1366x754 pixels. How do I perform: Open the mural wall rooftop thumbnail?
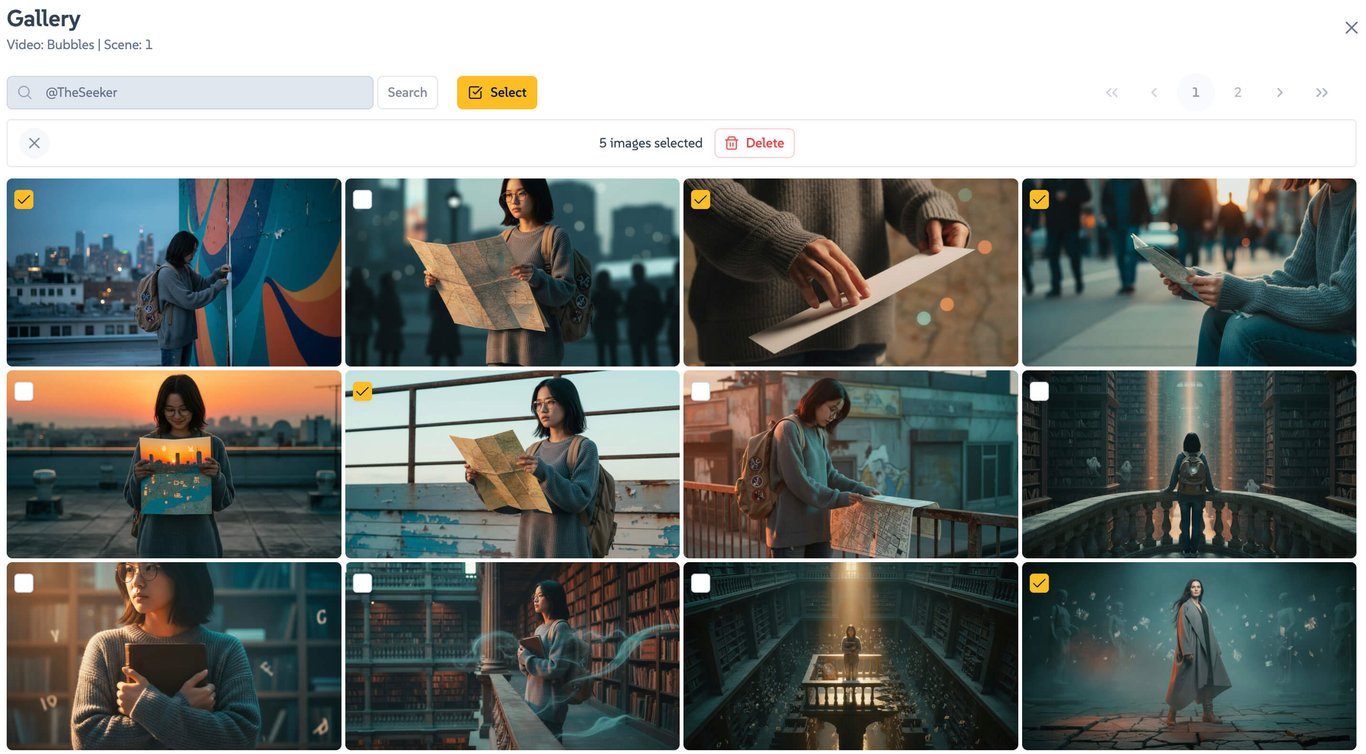pos(174,273)
